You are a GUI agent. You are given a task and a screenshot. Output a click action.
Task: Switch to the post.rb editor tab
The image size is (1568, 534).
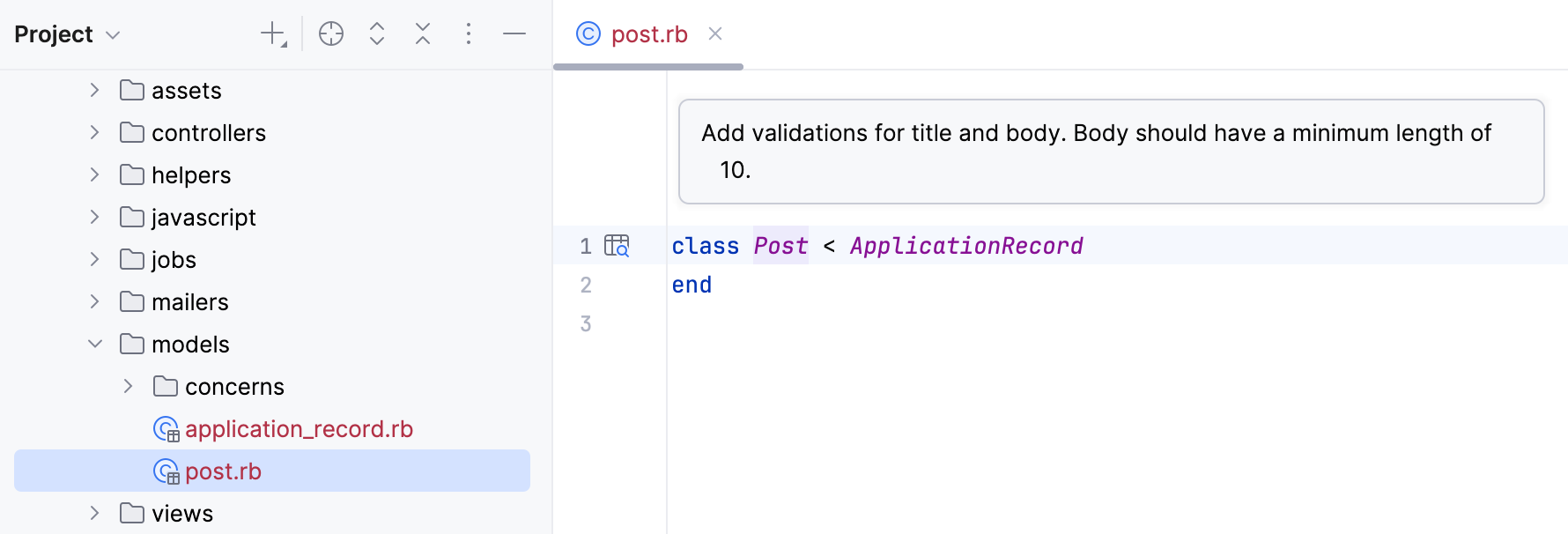coord(649,34)
